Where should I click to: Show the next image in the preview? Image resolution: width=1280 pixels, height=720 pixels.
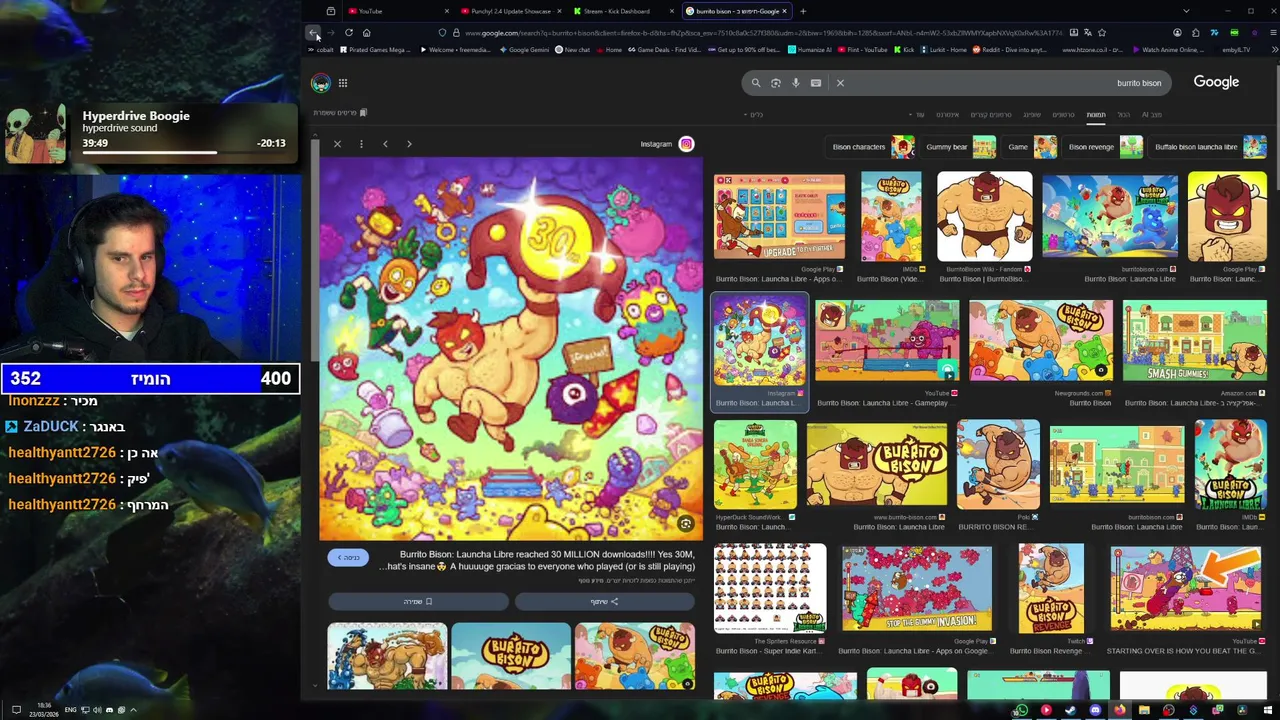(409, 144)
